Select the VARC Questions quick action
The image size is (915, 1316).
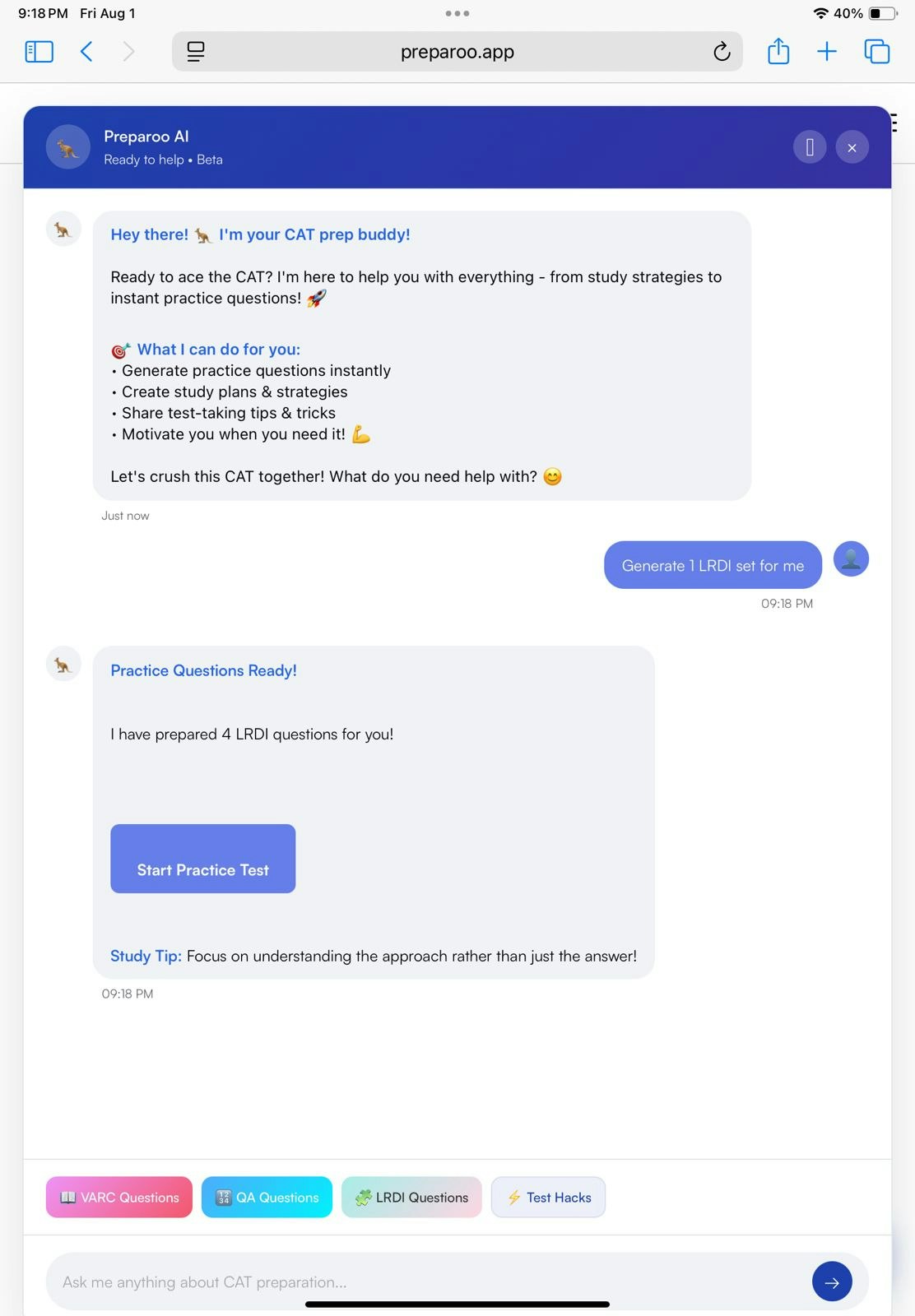[x=119, y=1198]
